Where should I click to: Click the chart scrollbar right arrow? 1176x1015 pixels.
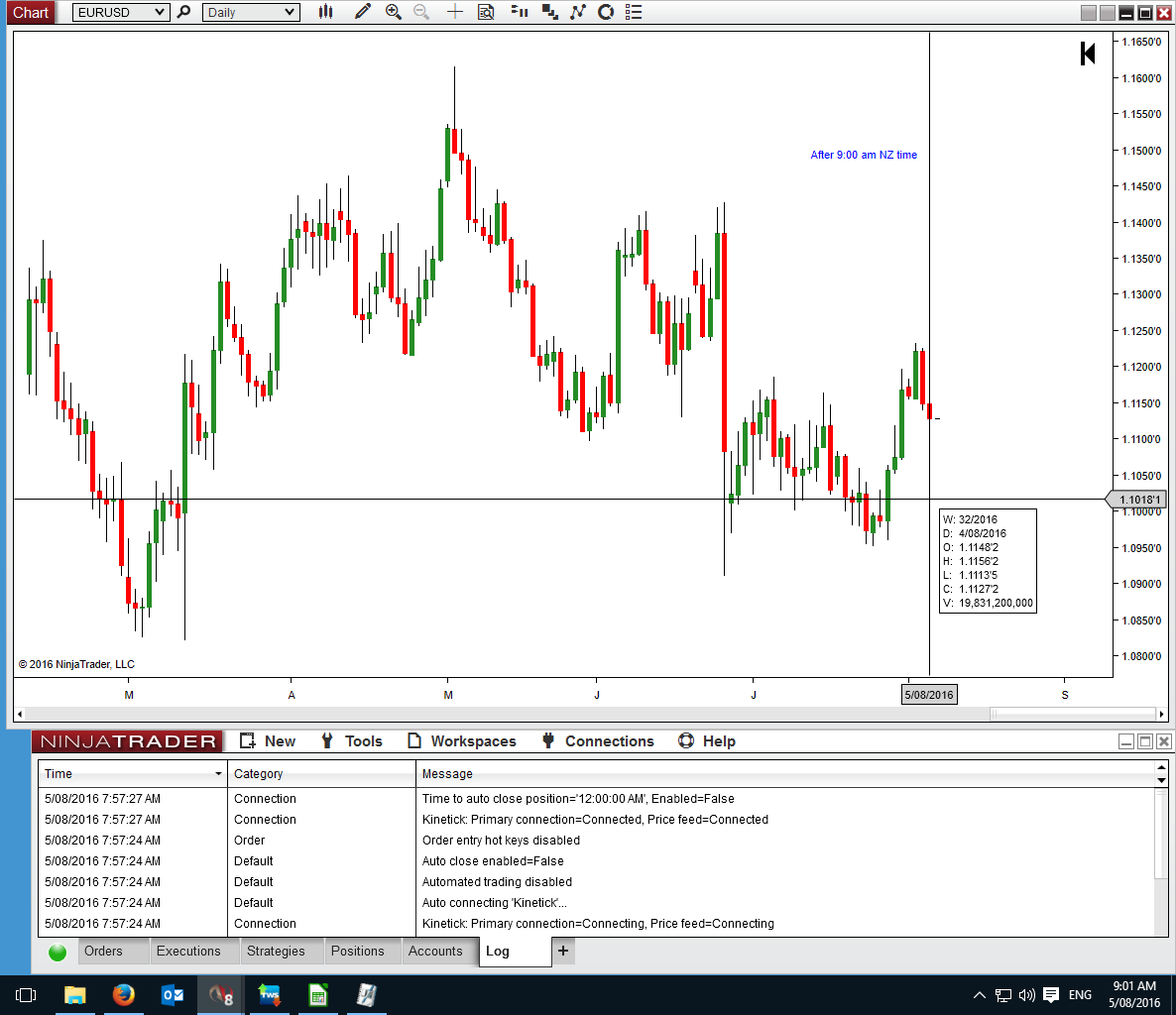pos(1161,715)
